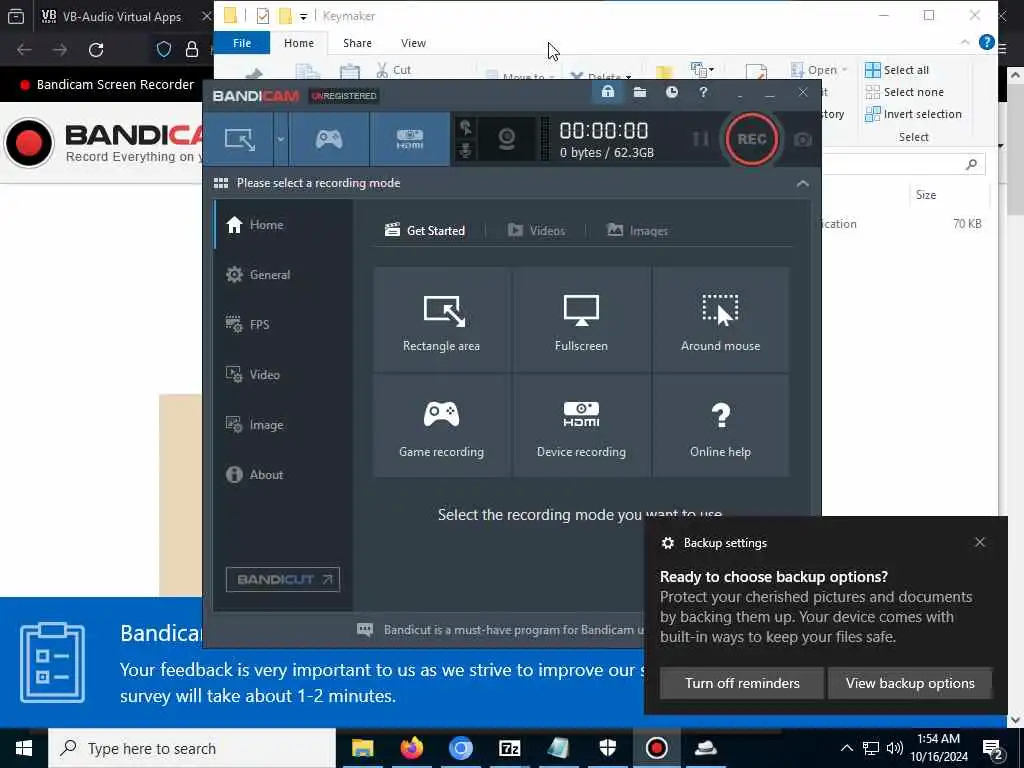This screenshot has width=1024, height=768.
Task: Open Quick Access toolbar dropdown arrow in Explorer
Action: 304,16
